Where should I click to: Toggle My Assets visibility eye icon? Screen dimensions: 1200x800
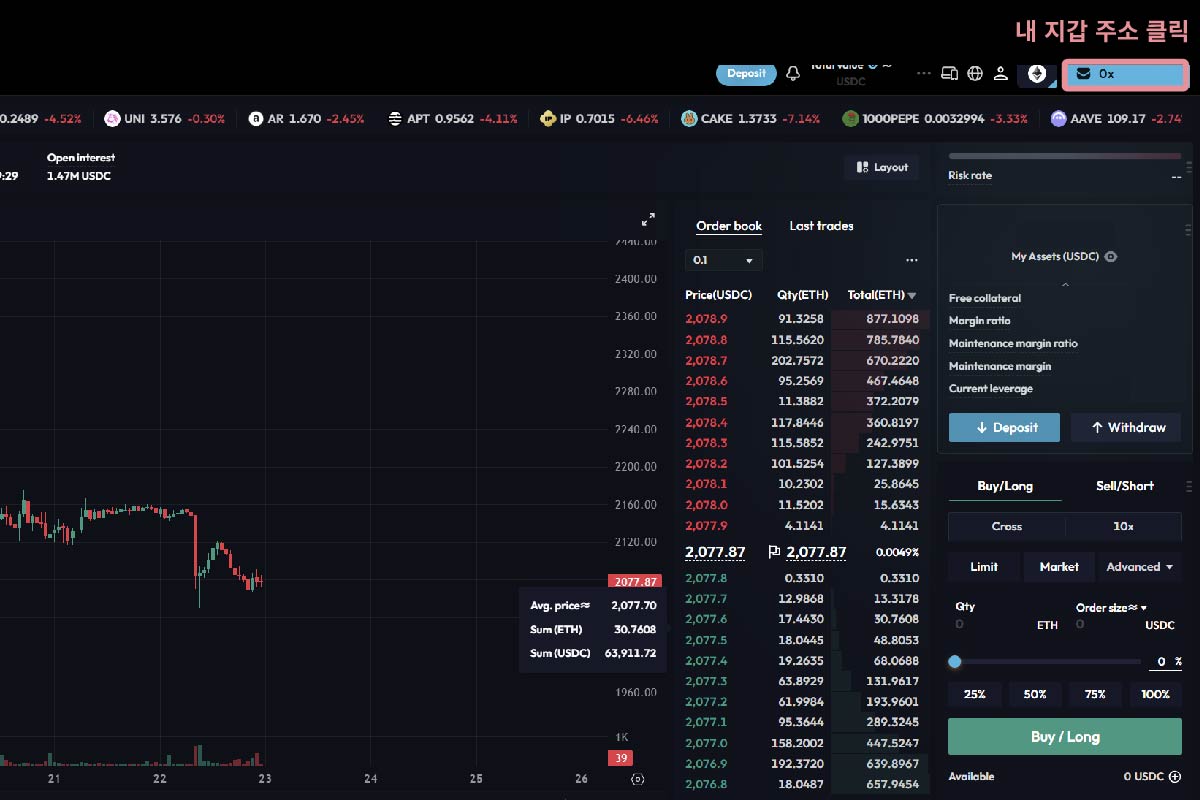(x=1111, y=257)
